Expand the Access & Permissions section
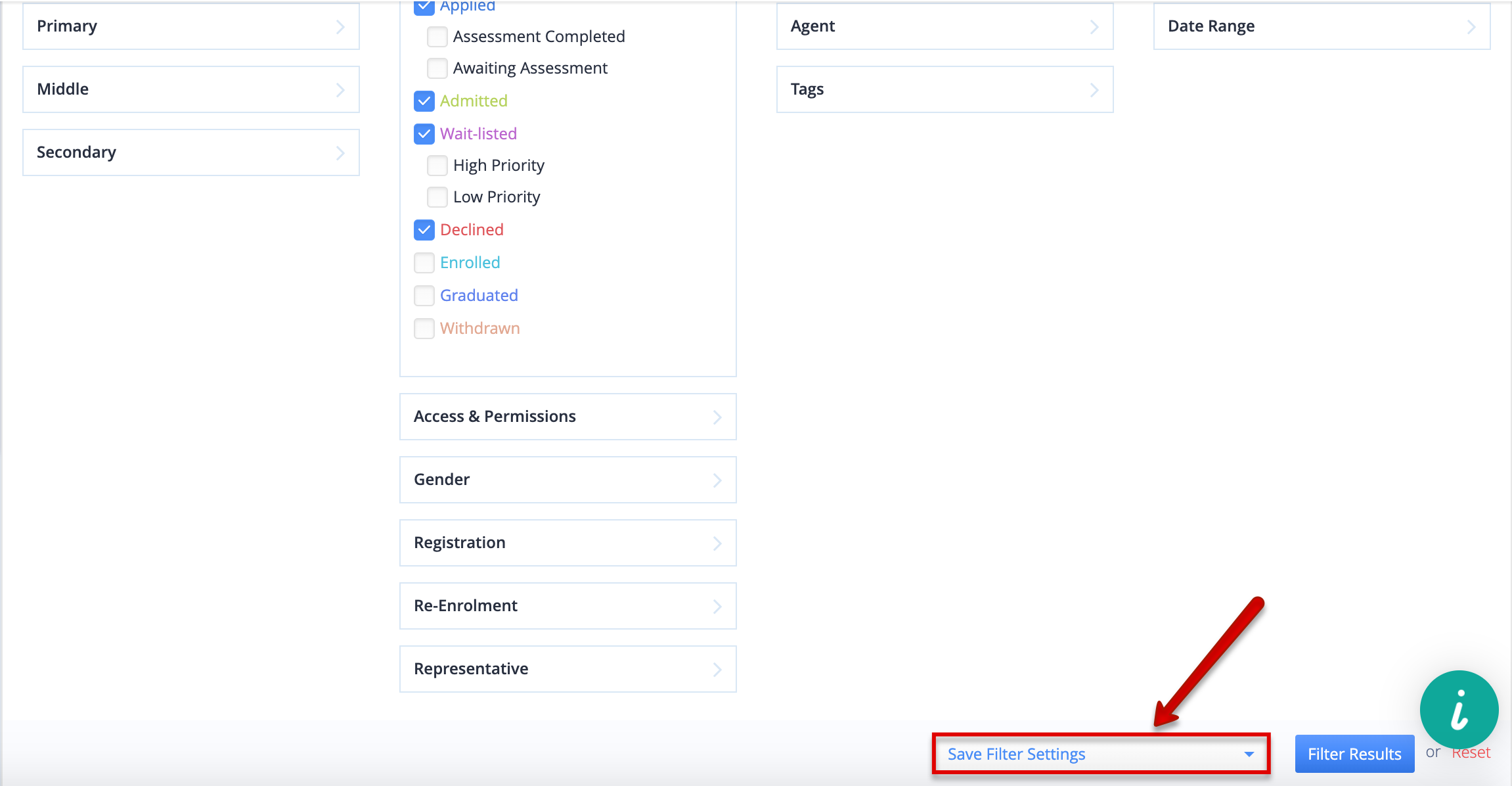 [x=568, y=417]
